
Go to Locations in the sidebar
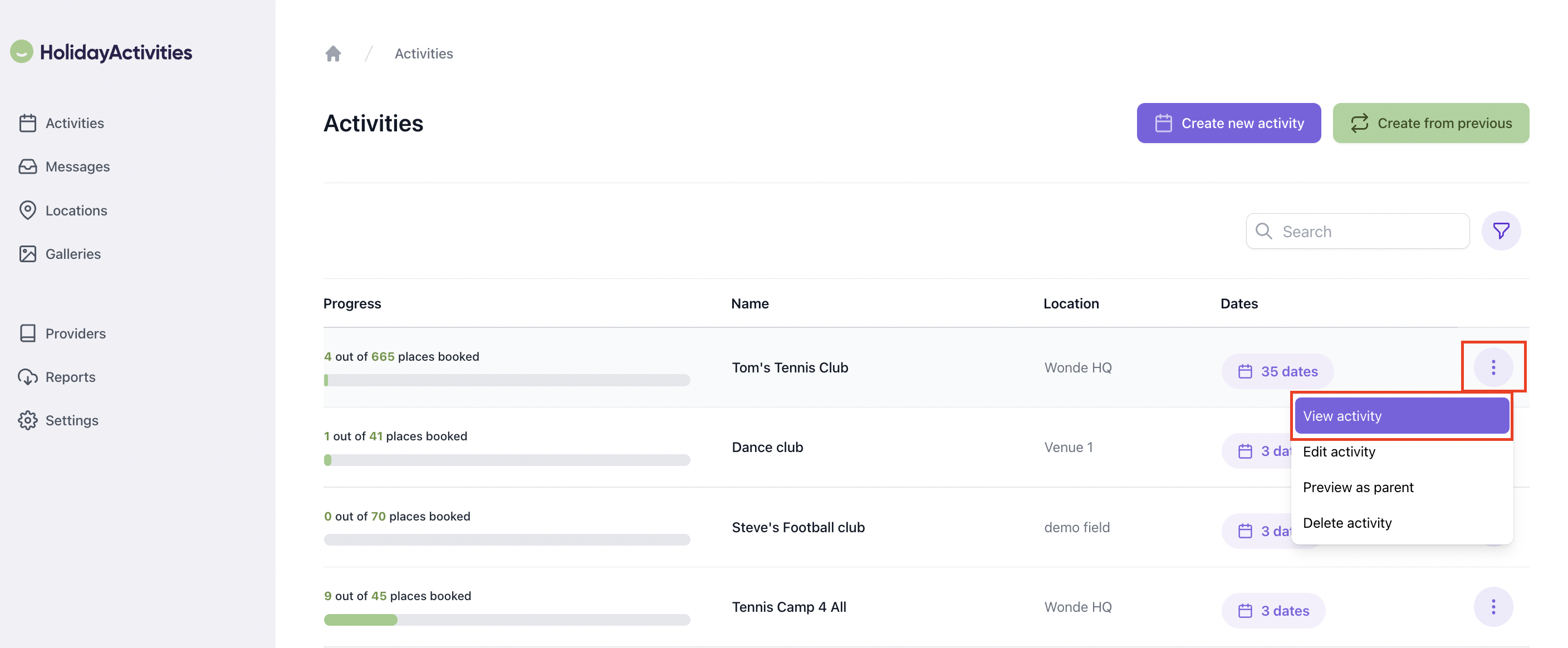tap(76, 210)
